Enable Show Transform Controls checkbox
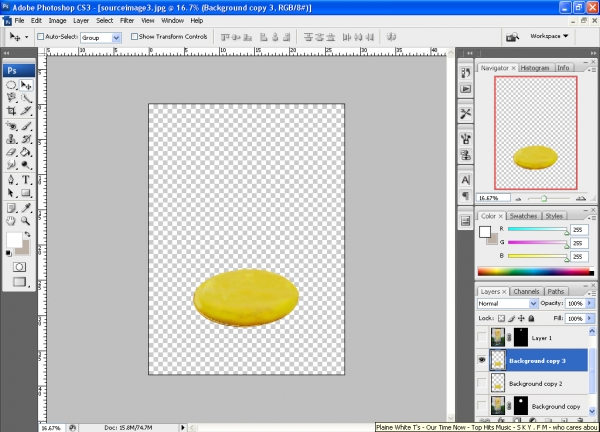This screenshot has width=600, height=432. point(134,37)
